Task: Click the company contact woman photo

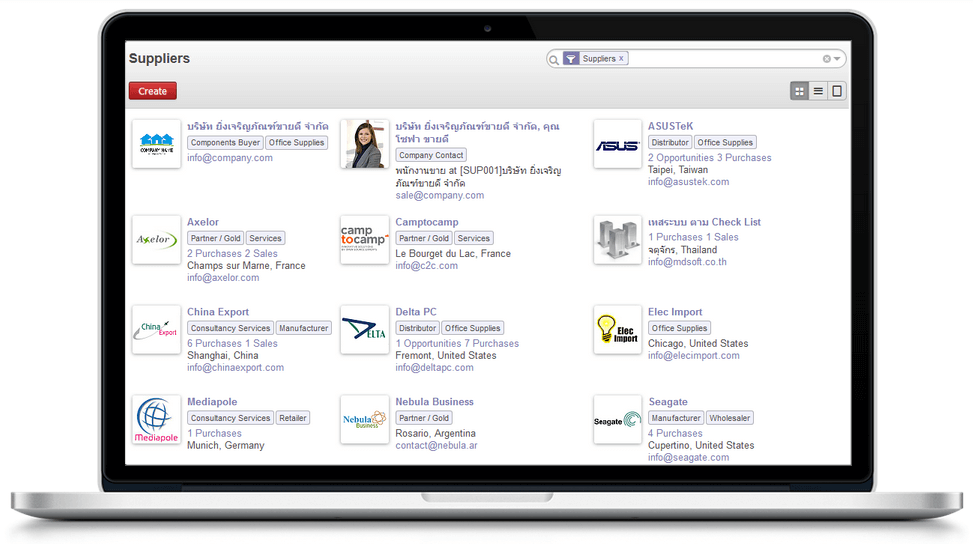Action: tap(365, 144)
